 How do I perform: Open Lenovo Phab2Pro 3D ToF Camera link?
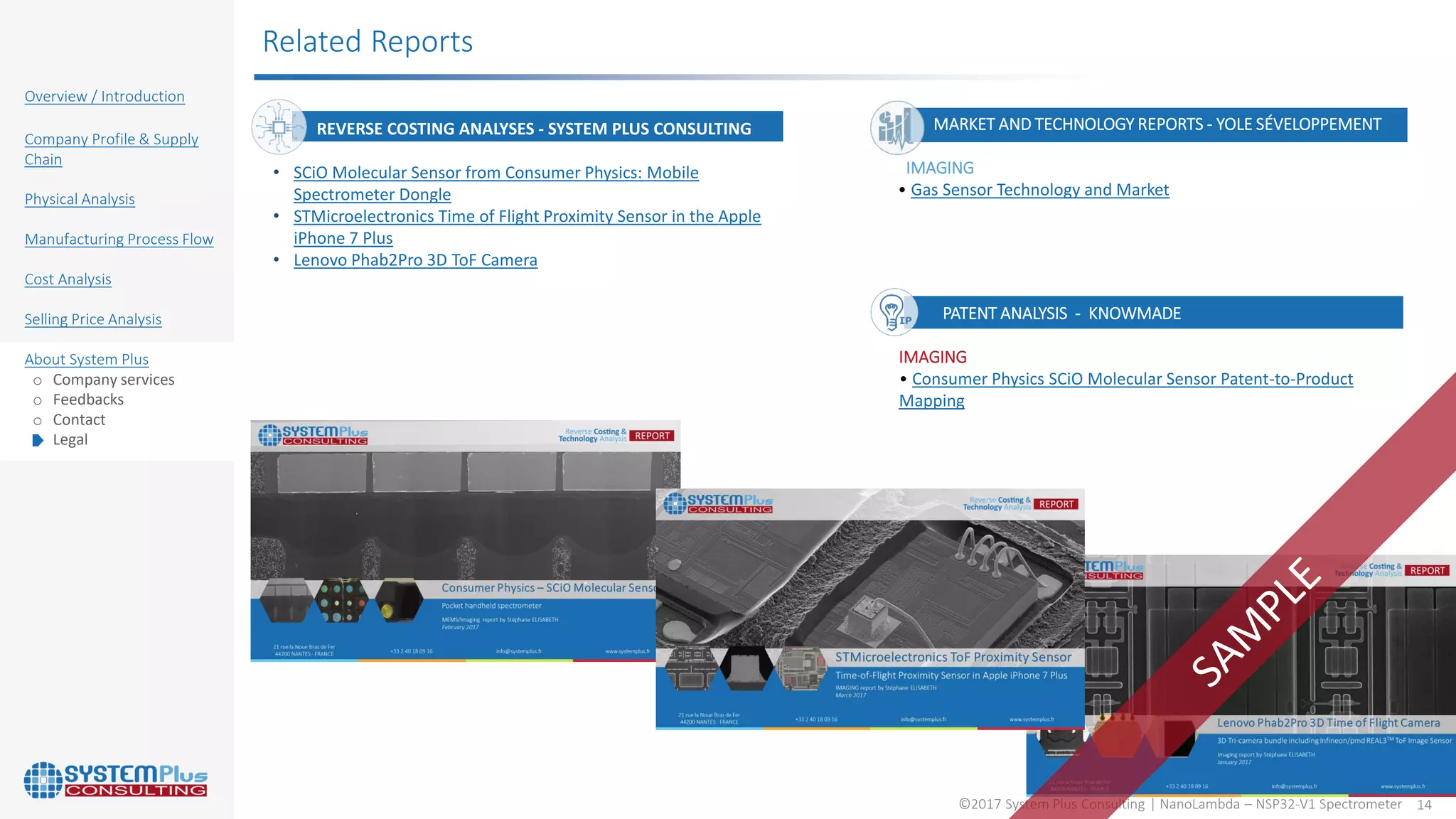415,260
